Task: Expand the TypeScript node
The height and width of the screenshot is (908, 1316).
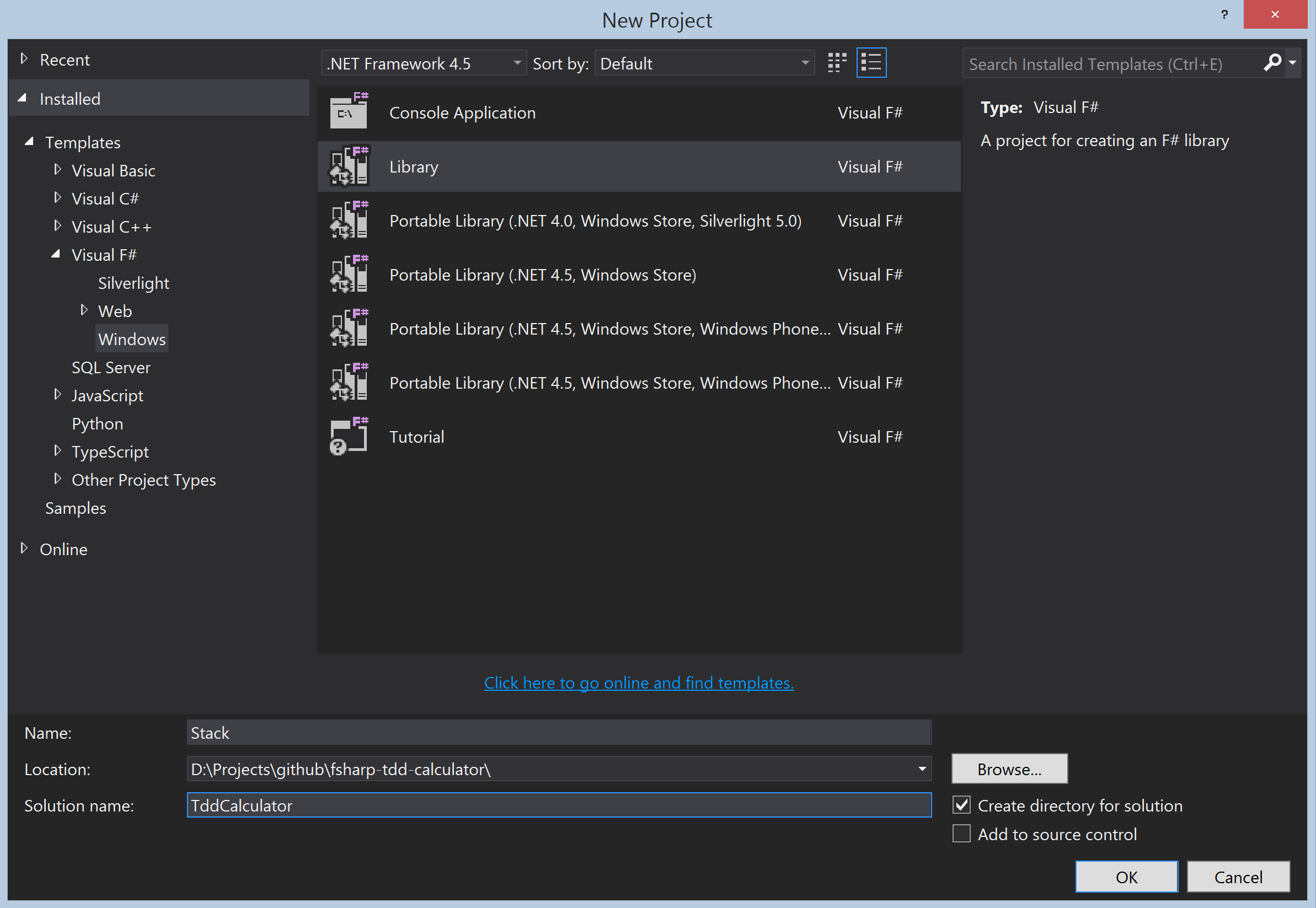Action: point(57,450)
